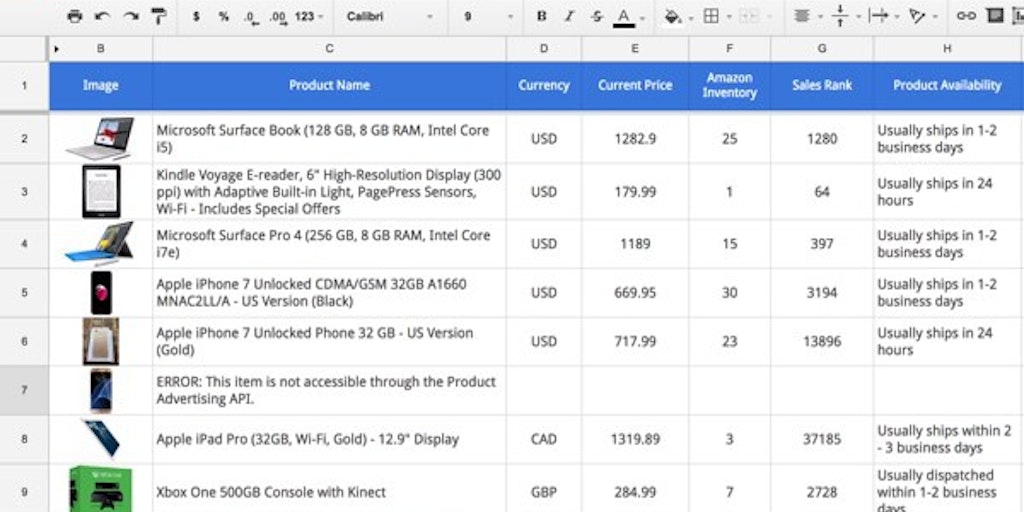This screenshot has height=512, width=1024.
Task: Click the price cell 179.99
Action: [635, 192]
